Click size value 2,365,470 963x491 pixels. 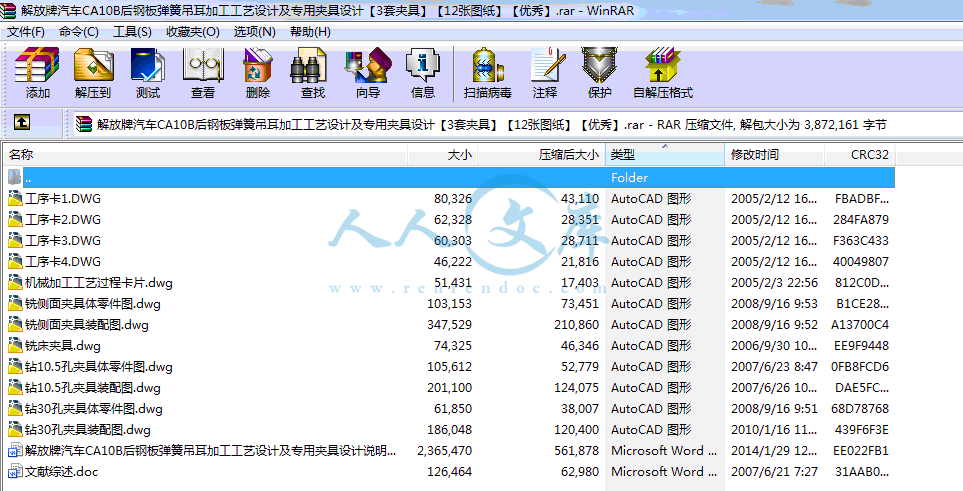coord(444,450)
